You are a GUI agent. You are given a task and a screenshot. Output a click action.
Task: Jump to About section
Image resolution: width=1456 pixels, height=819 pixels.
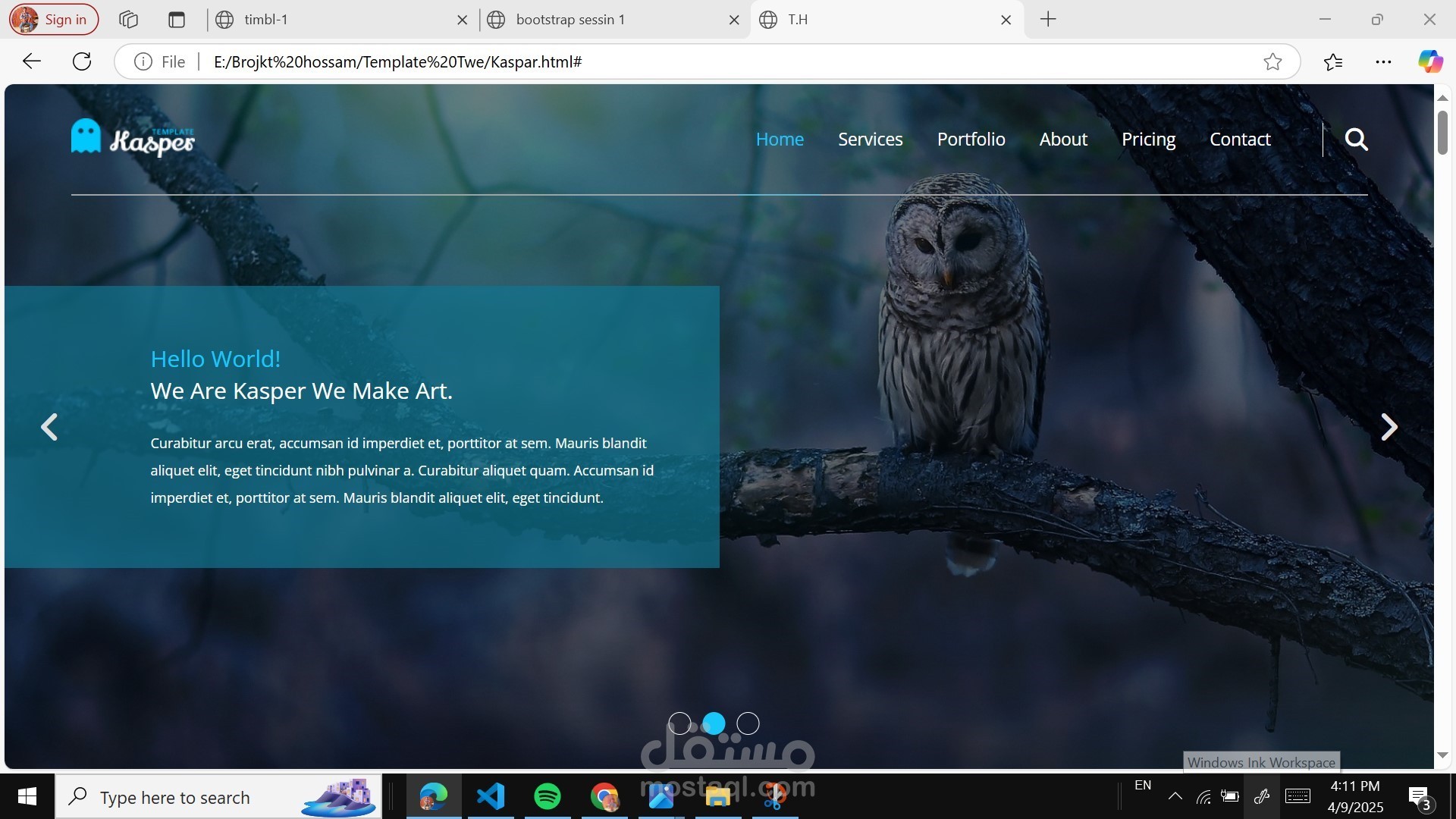pyautogui.click(x=1063, y=140)
